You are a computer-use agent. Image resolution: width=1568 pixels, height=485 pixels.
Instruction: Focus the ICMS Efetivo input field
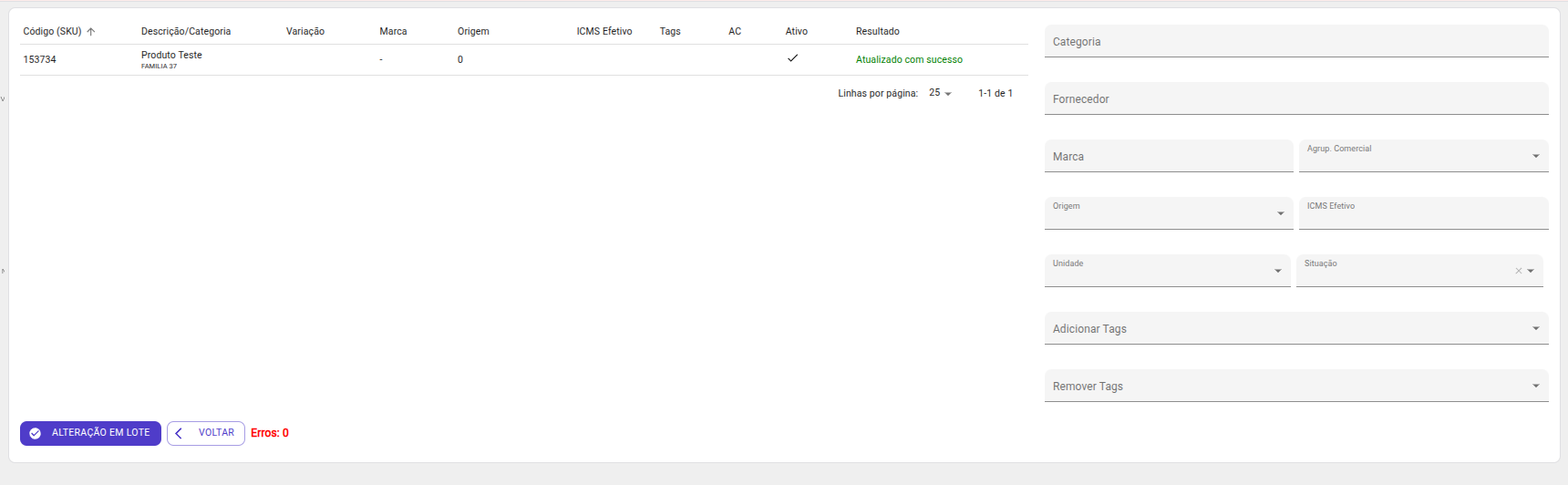tap(1424, 213)
